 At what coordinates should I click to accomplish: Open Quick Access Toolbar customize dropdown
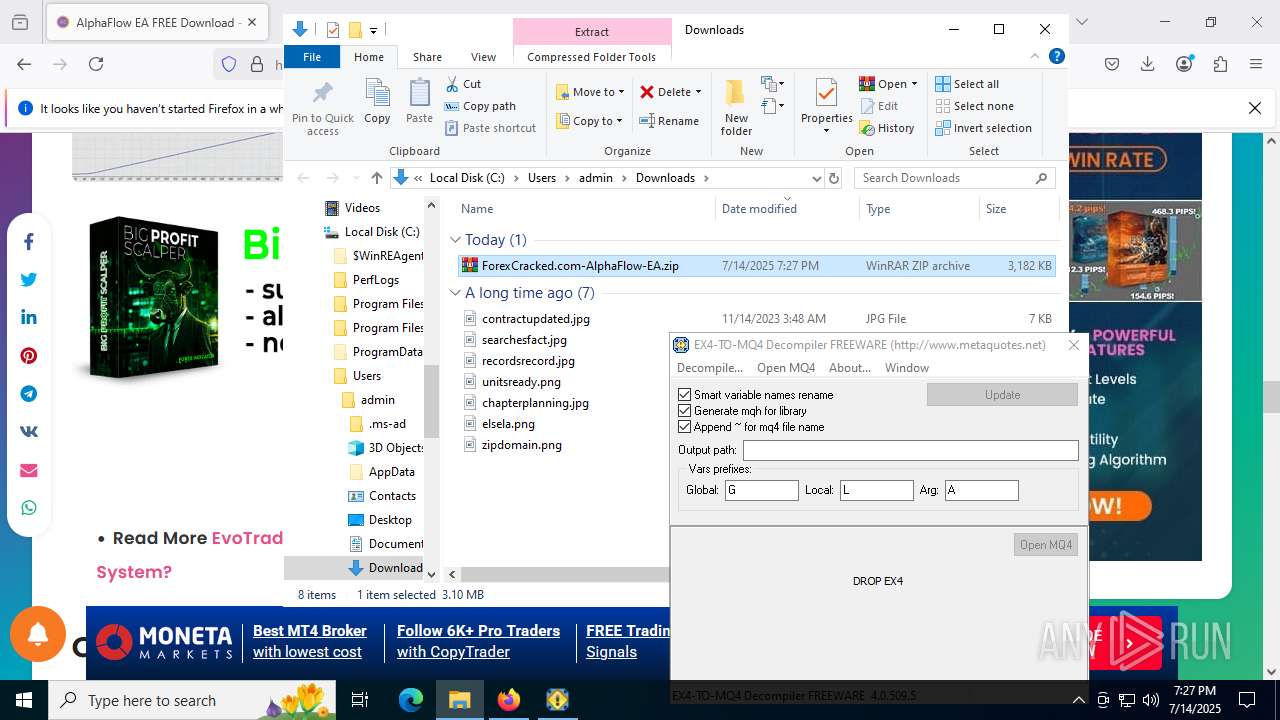point(373,30)
